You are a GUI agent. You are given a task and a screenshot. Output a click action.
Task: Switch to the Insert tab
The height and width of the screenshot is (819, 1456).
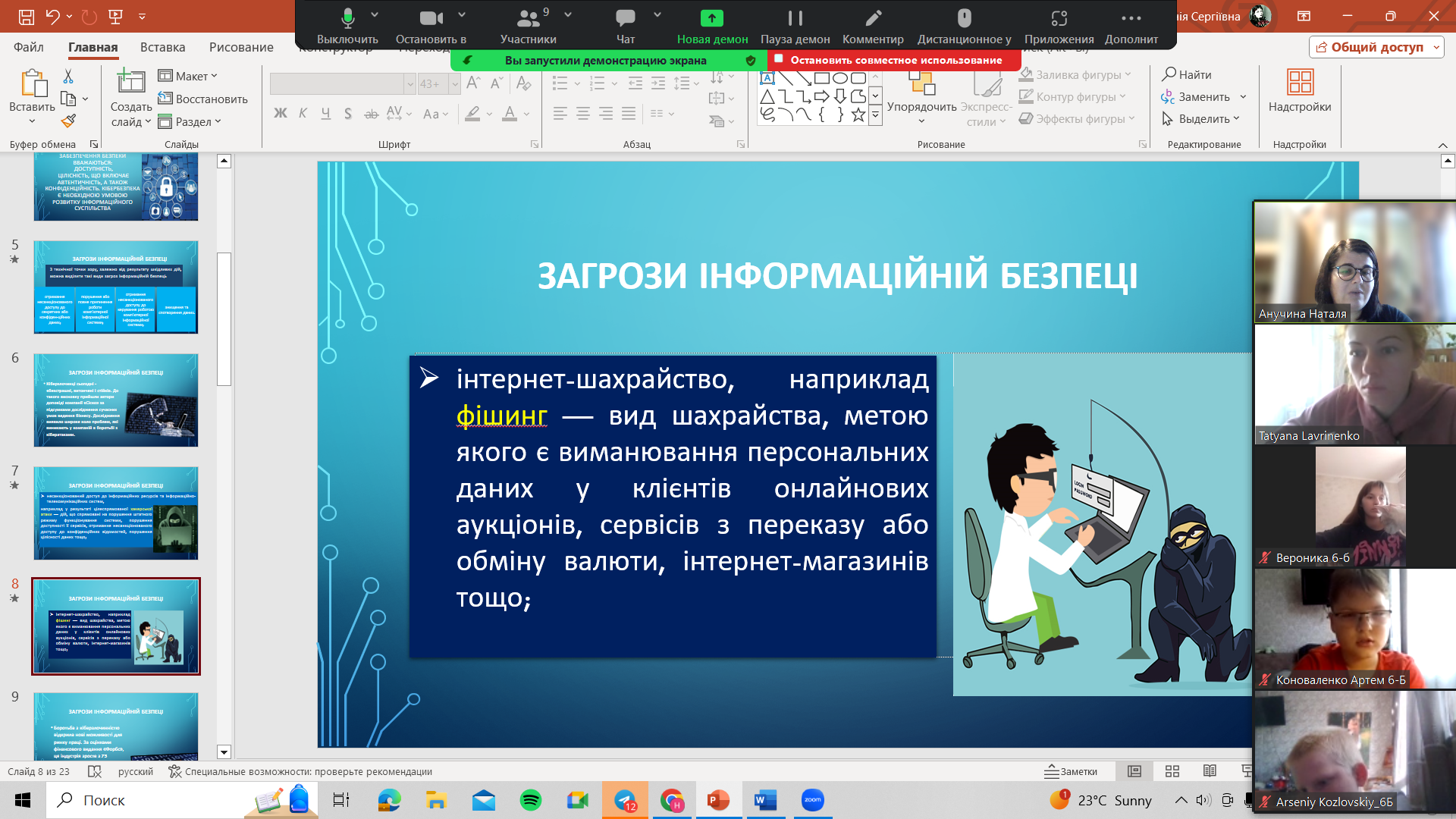tap(162, 47)
